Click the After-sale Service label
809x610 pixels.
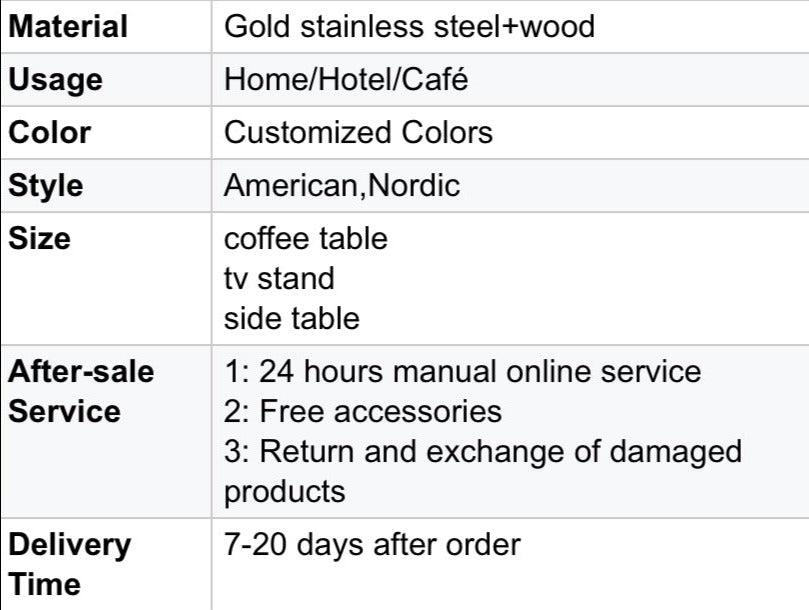click(81, 391)
